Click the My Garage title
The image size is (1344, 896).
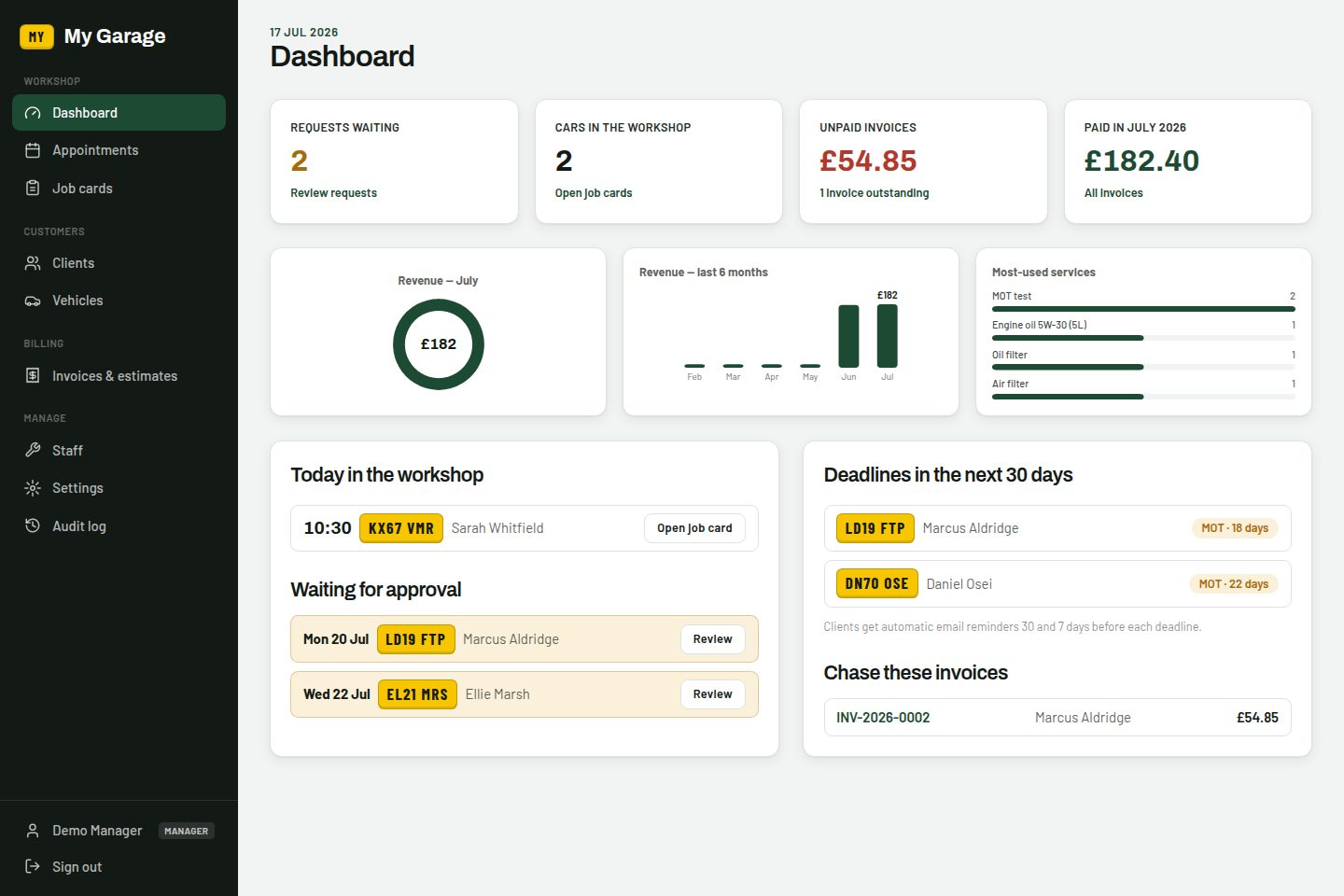115,36
